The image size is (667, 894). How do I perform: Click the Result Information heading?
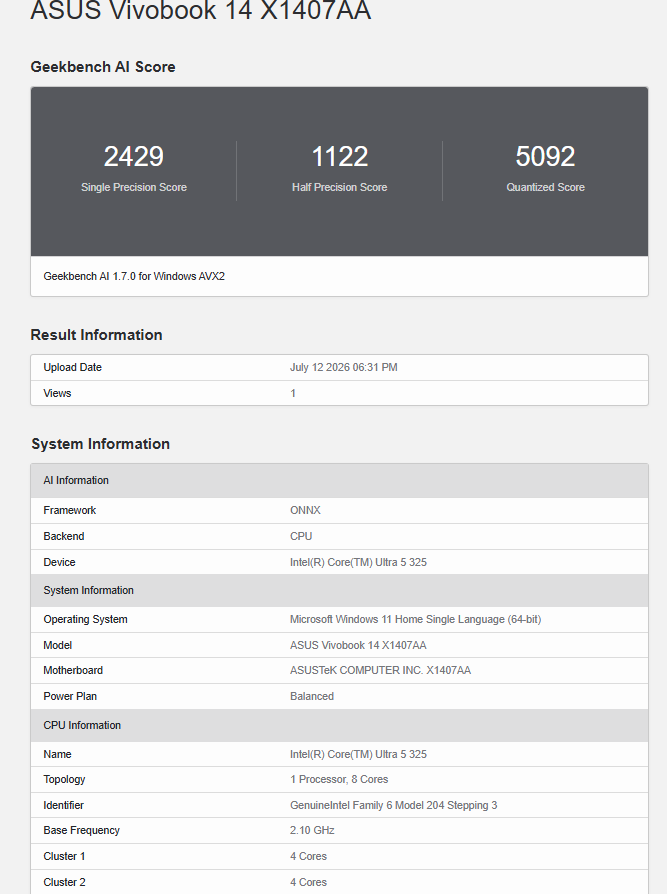click(x=96, y=335)
